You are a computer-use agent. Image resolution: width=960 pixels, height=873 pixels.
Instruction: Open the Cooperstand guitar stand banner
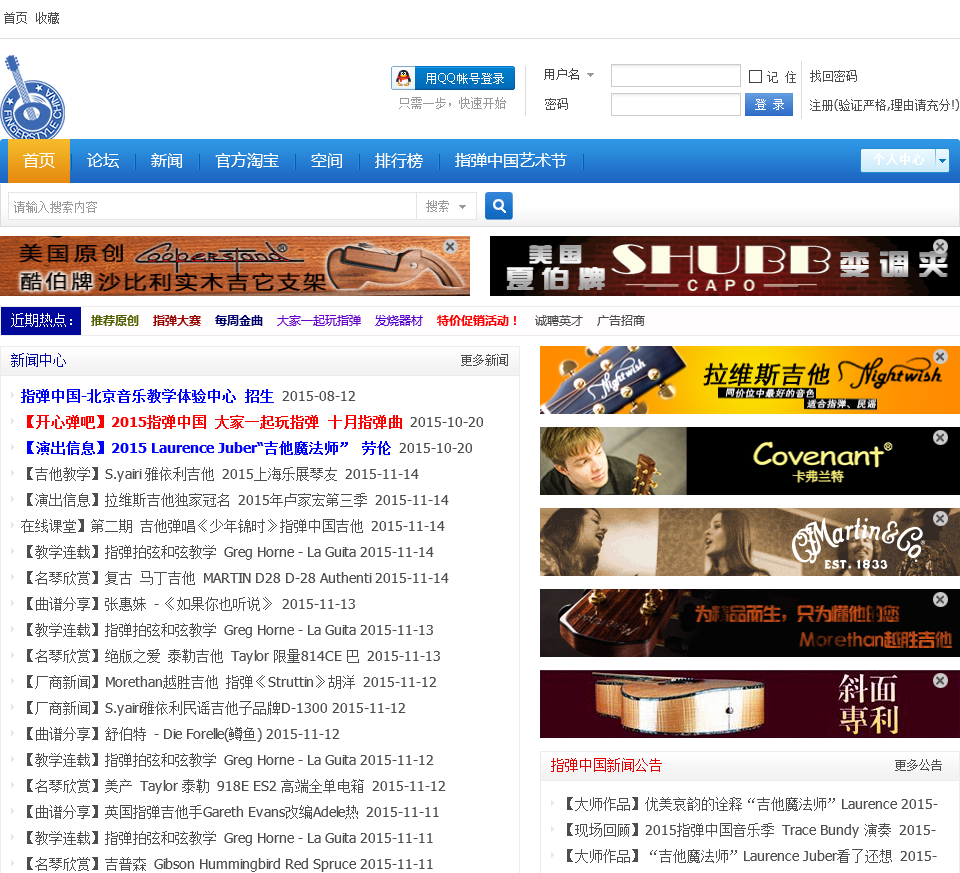[x=234, y=266]
